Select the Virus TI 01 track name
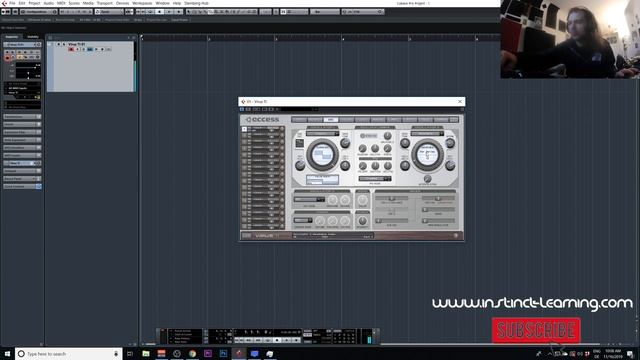 click(77, 44)
